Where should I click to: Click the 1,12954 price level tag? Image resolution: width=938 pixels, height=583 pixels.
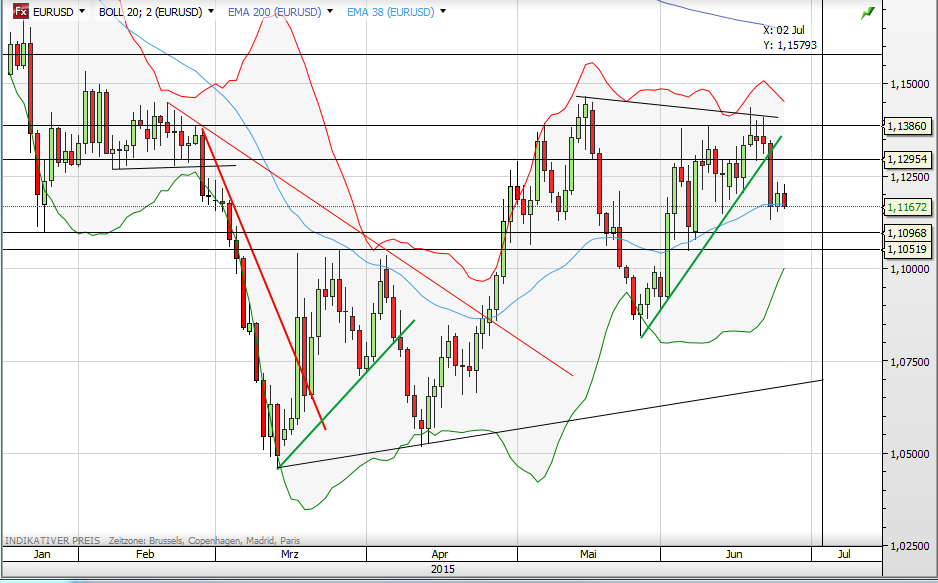click(x=907, y=159)
